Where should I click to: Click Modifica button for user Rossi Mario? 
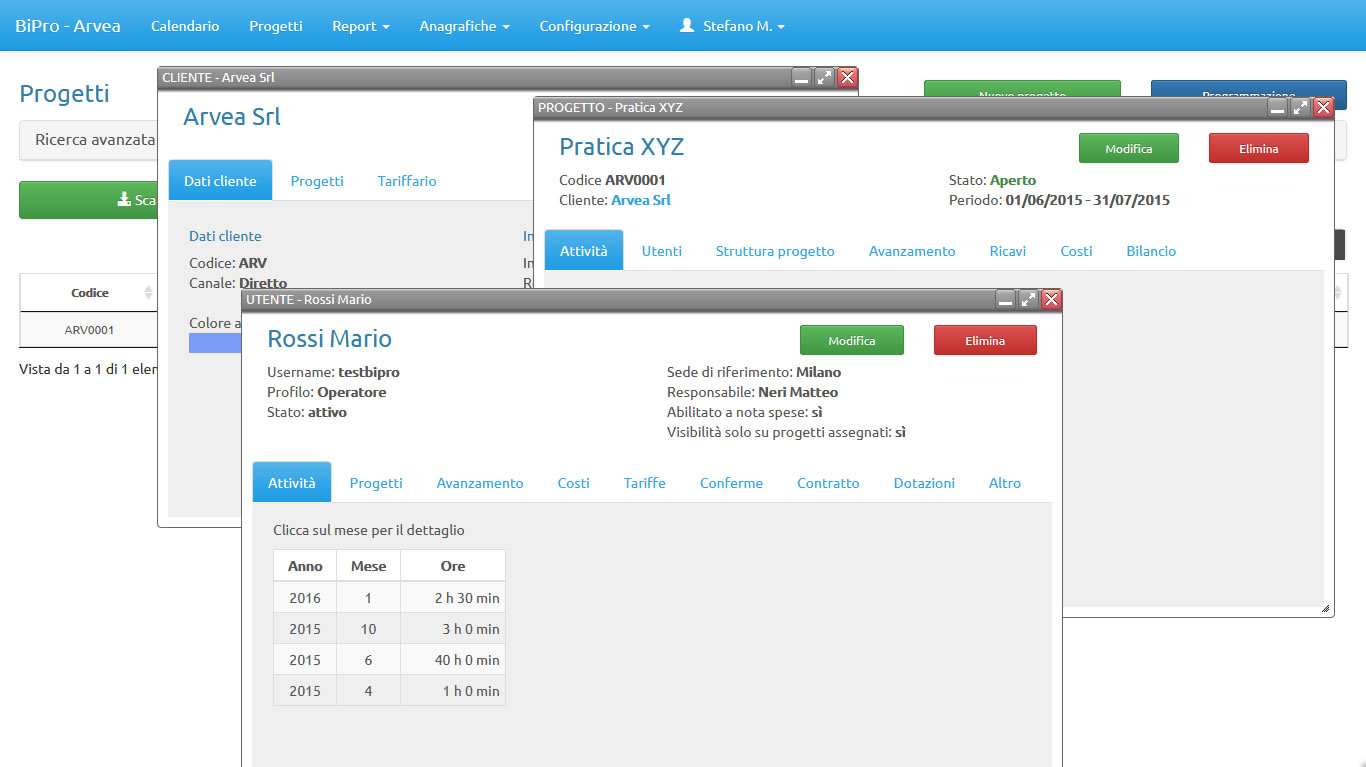[x=851, y=341]
